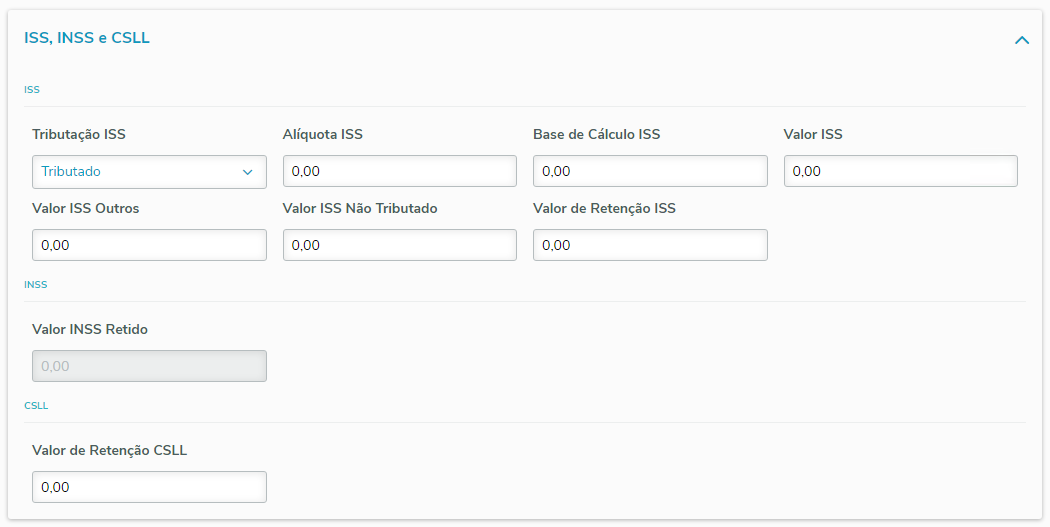Click the disabled Valor INSS Retido field
Image resolution: width=1050 pixels, height=527 pixels.
(x=149, y=366)
